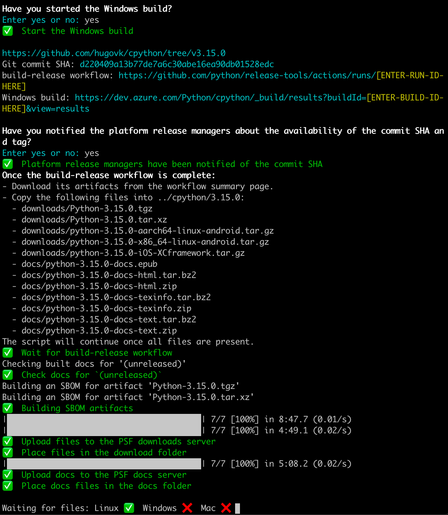Click the [ENTER-BUILD-ID- placeholder
The image size is (448, 515).
405,97
